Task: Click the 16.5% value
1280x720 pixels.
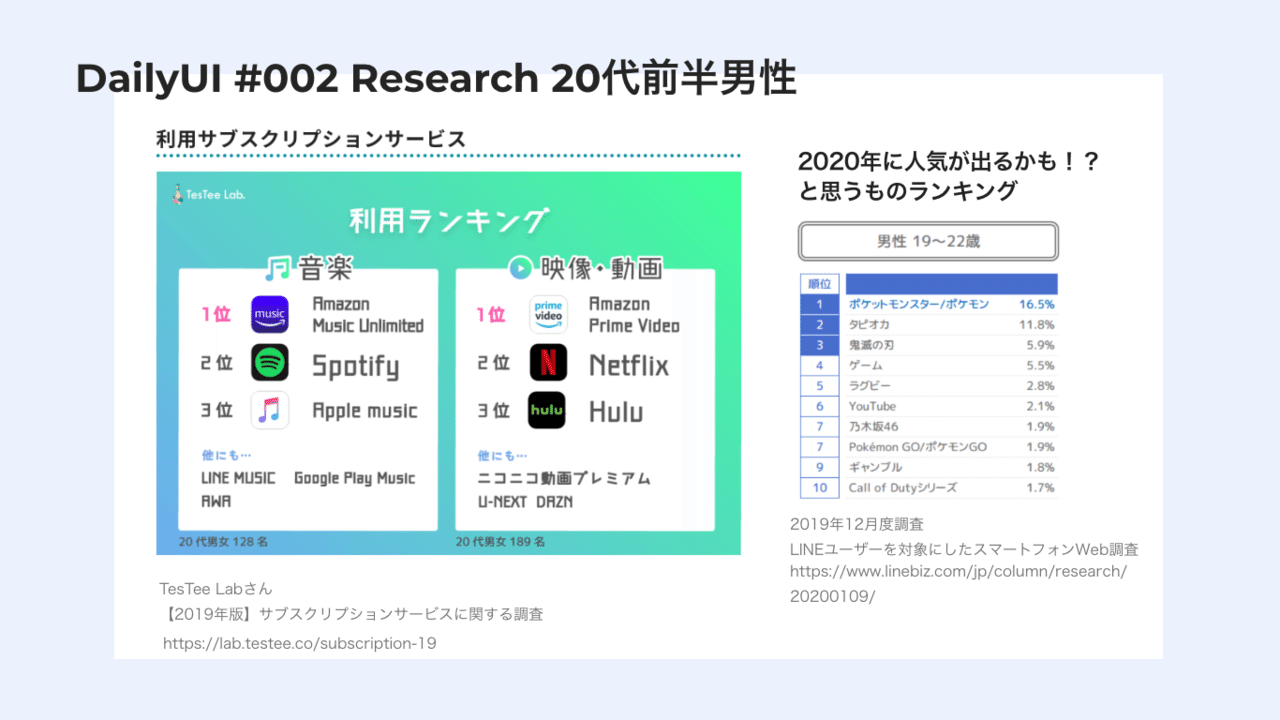Action: pos(1037,304)
